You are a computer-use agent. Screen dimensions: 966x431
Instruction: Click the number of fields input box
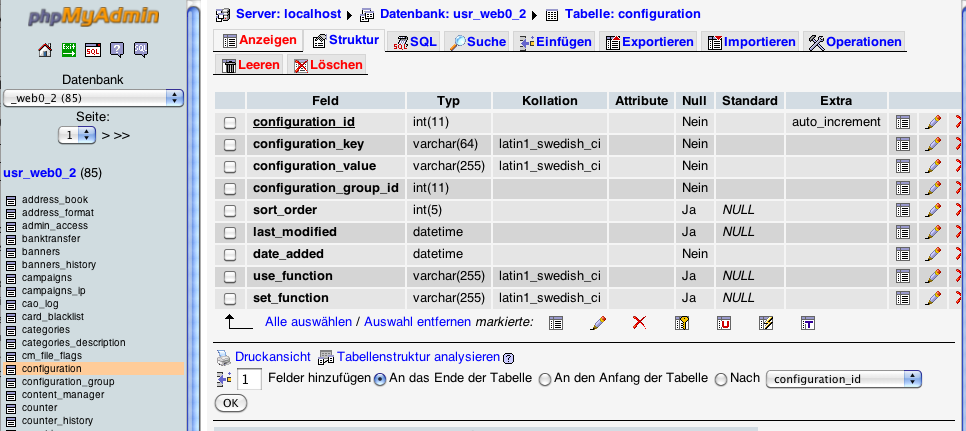249,380
